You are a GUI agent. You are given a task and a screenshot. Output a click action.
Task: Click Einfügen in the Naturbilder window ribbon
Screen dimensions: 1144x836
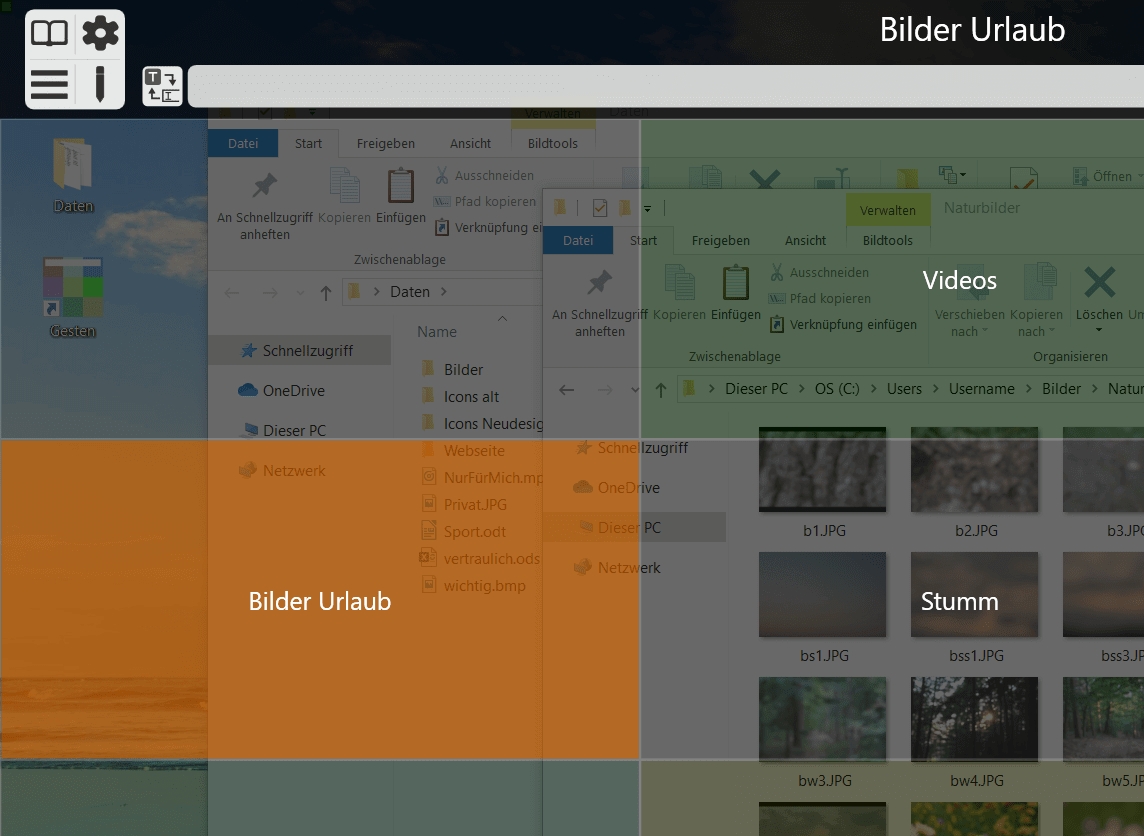coord(735,293)
